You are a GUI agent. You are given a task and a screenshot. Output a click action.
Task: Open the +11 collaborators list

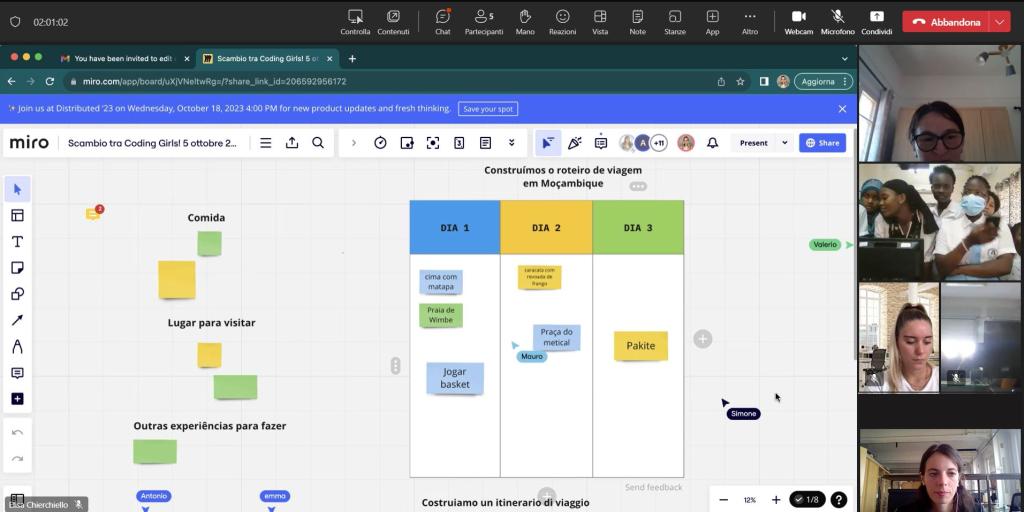pyautogui.click(x=659, y=143)
